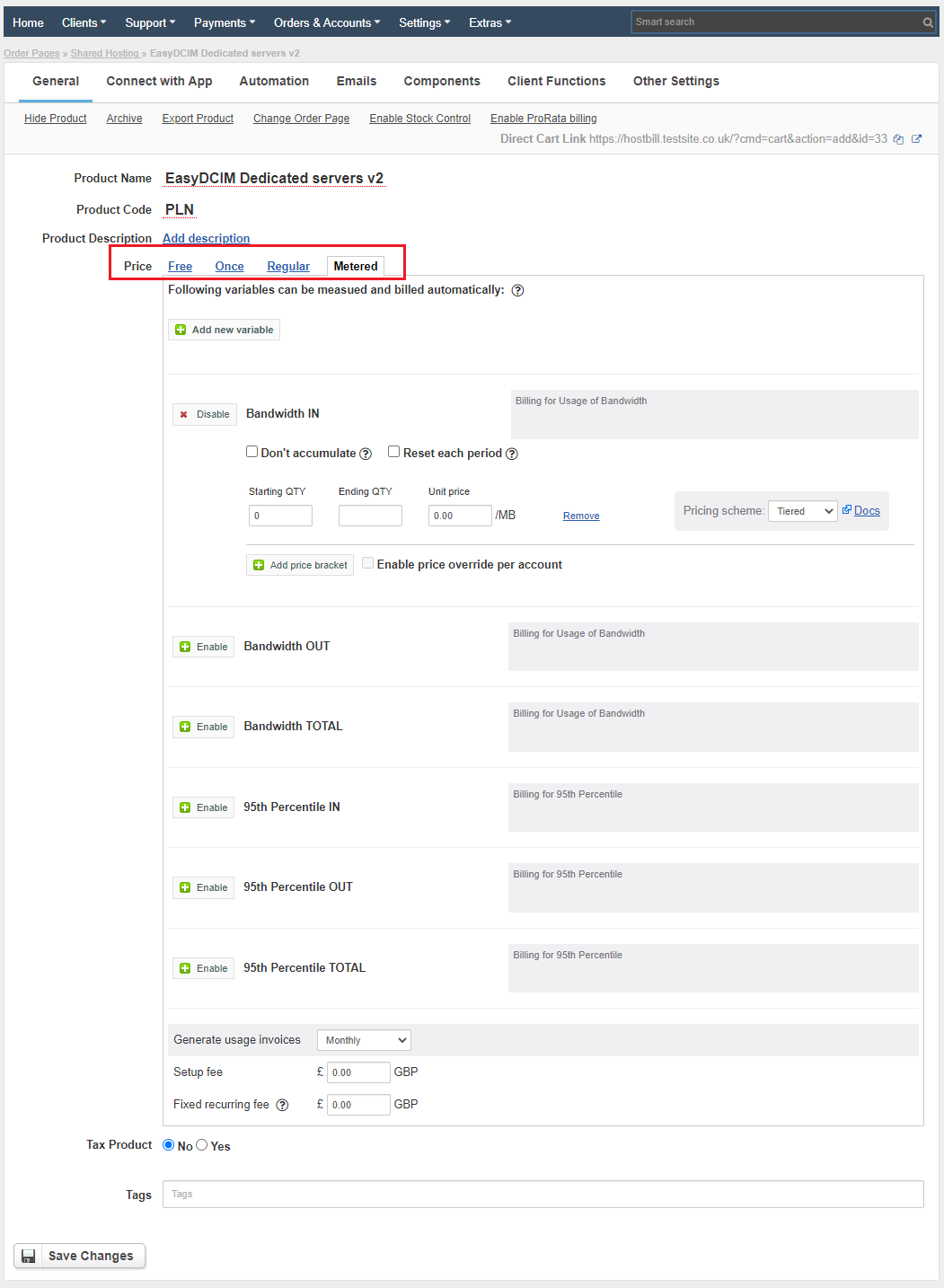944x1288 pixels.
Task: Click Archive link
Action: point(124,119)
